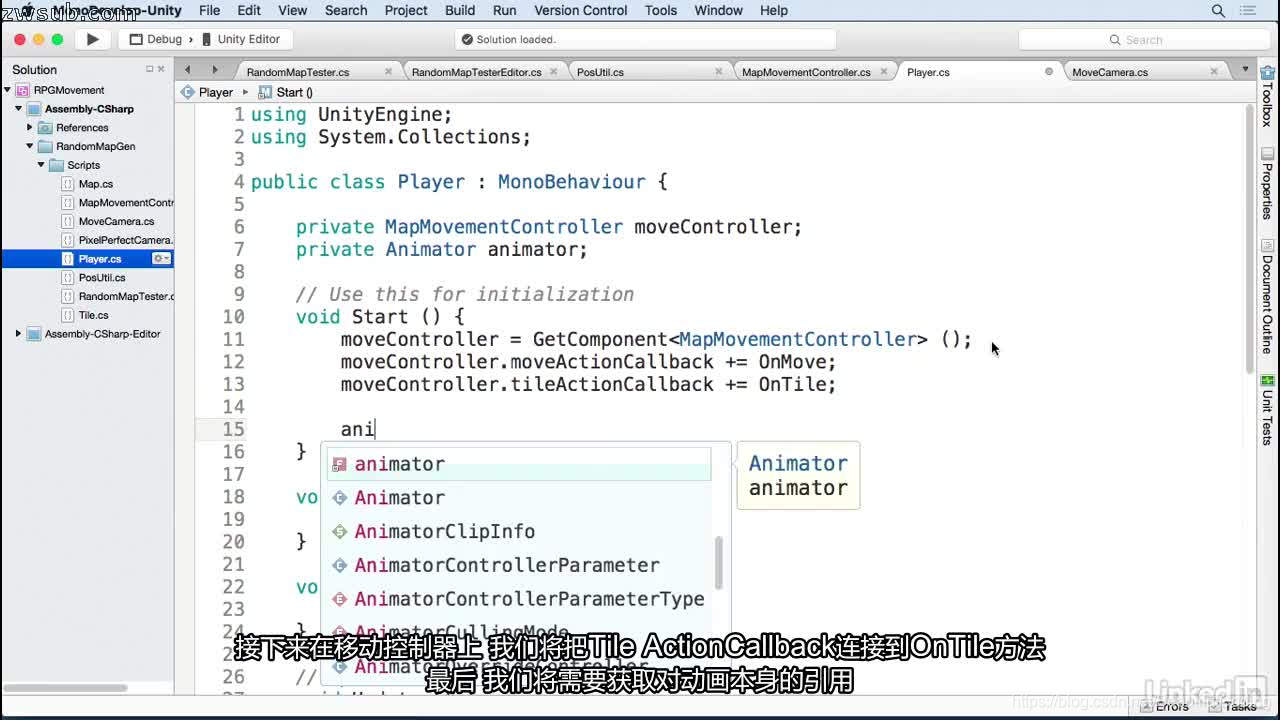Open the Properties side panel
Screen dimensions: 1280x720
[1267, 186]
